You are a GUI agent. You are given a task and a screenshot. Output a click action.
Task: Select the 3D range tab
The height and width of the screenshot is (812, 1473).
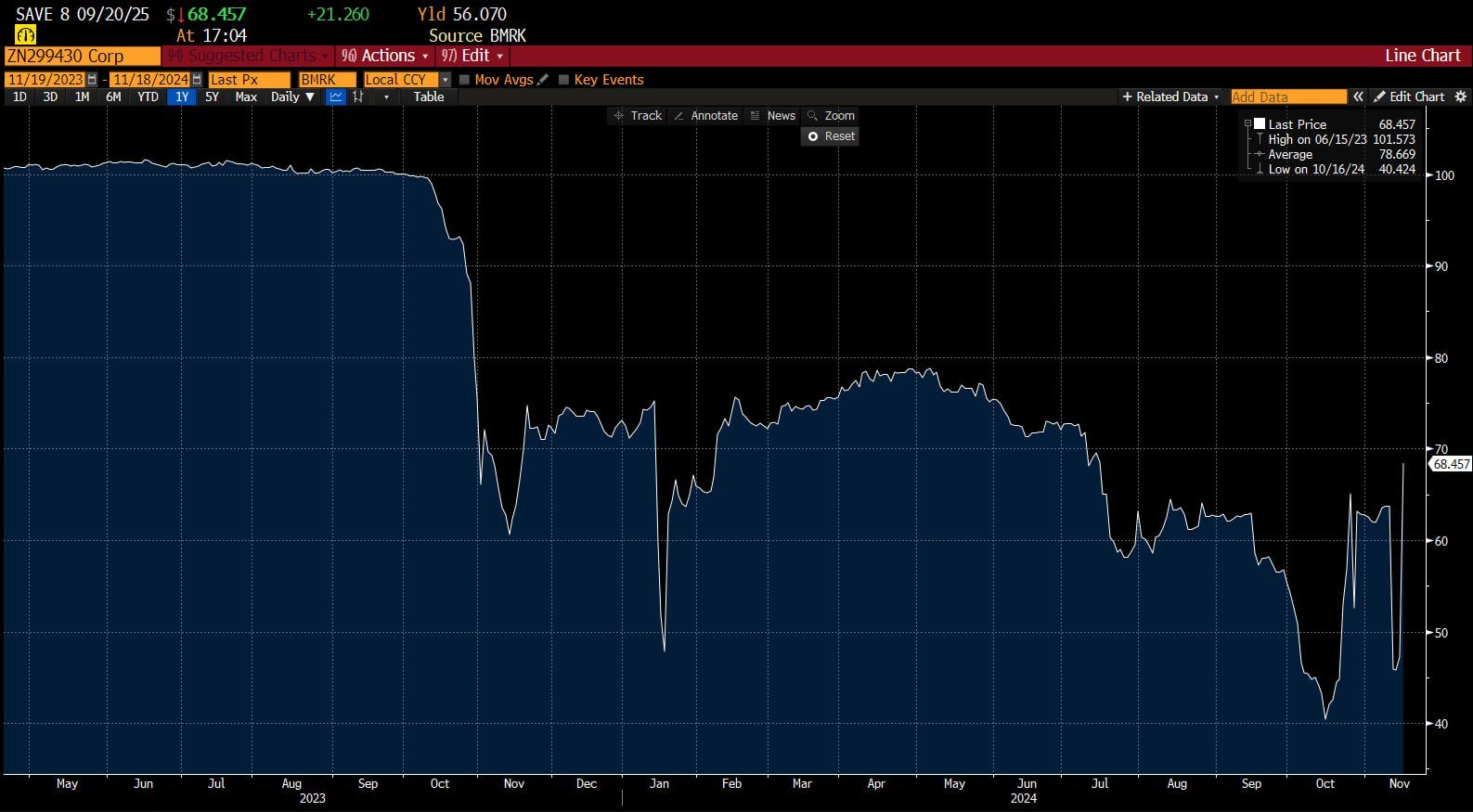click(x=50, y=97)
